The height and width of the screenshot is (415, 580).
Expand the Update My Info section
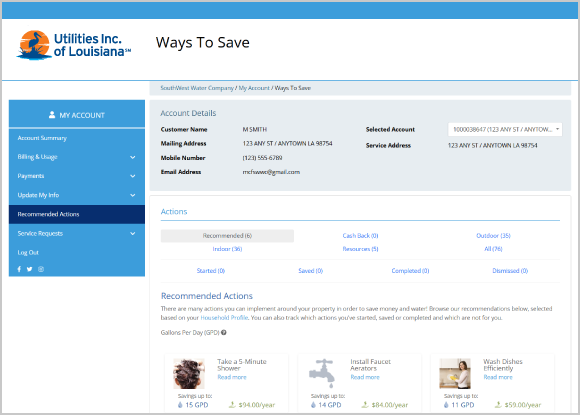tap(77, 195)
